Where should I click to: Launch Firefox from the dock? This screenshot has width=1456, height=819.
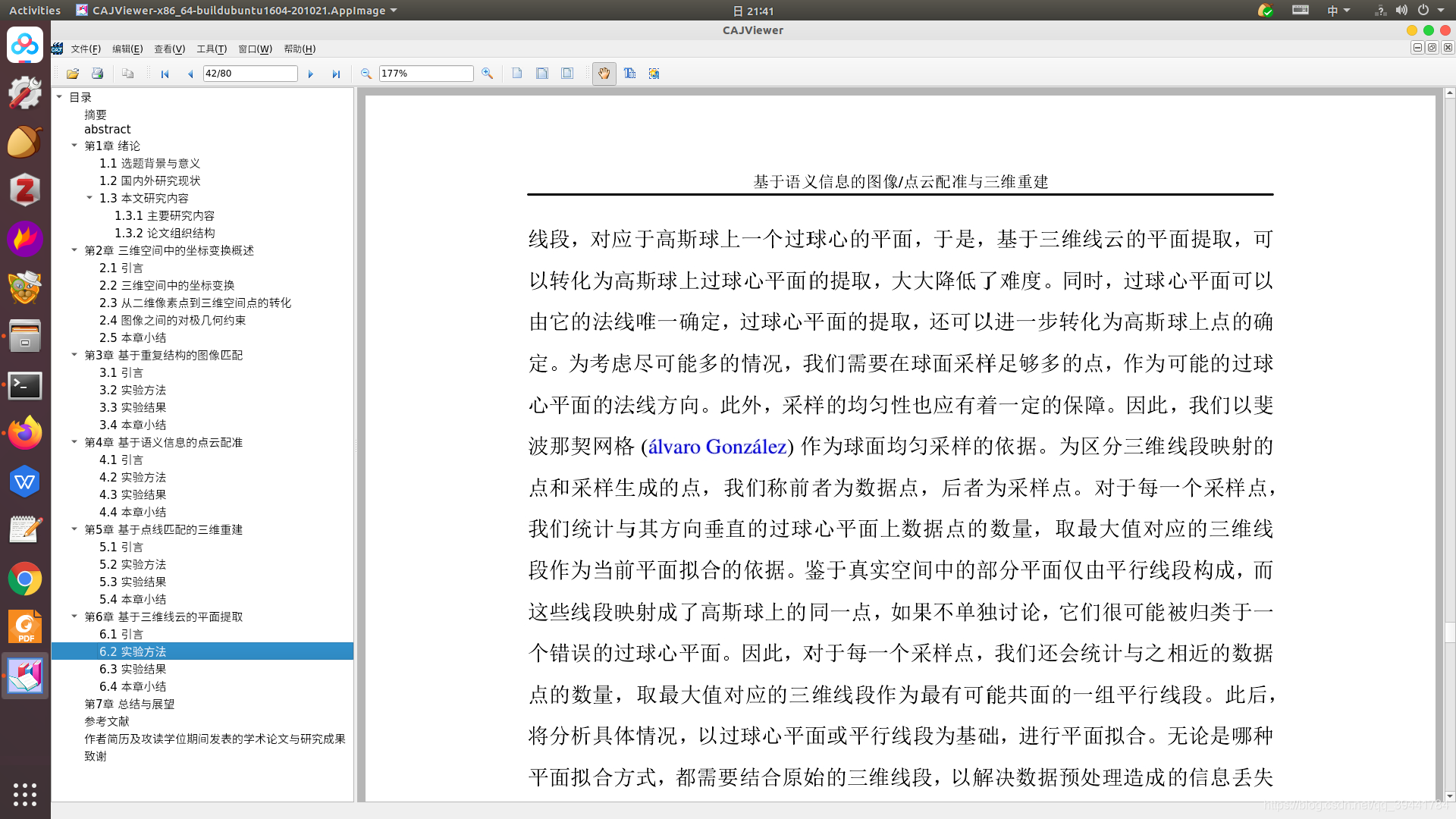[25, 434]
